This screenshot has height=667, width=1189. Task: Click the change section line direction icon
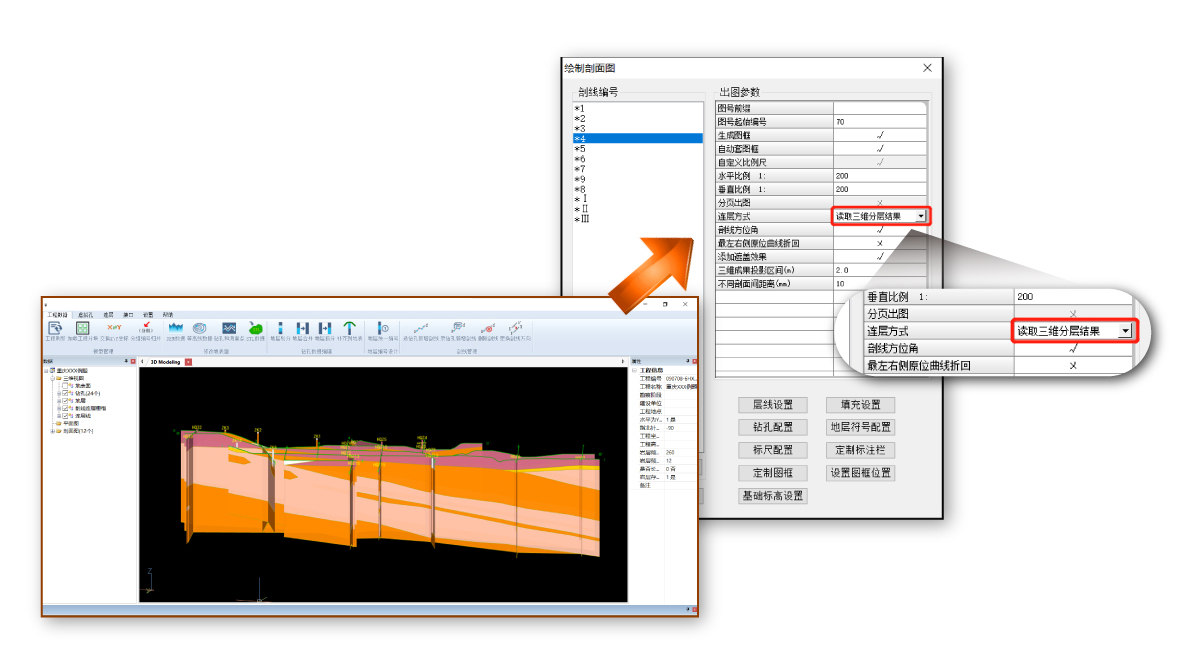[x=516, y=327]
